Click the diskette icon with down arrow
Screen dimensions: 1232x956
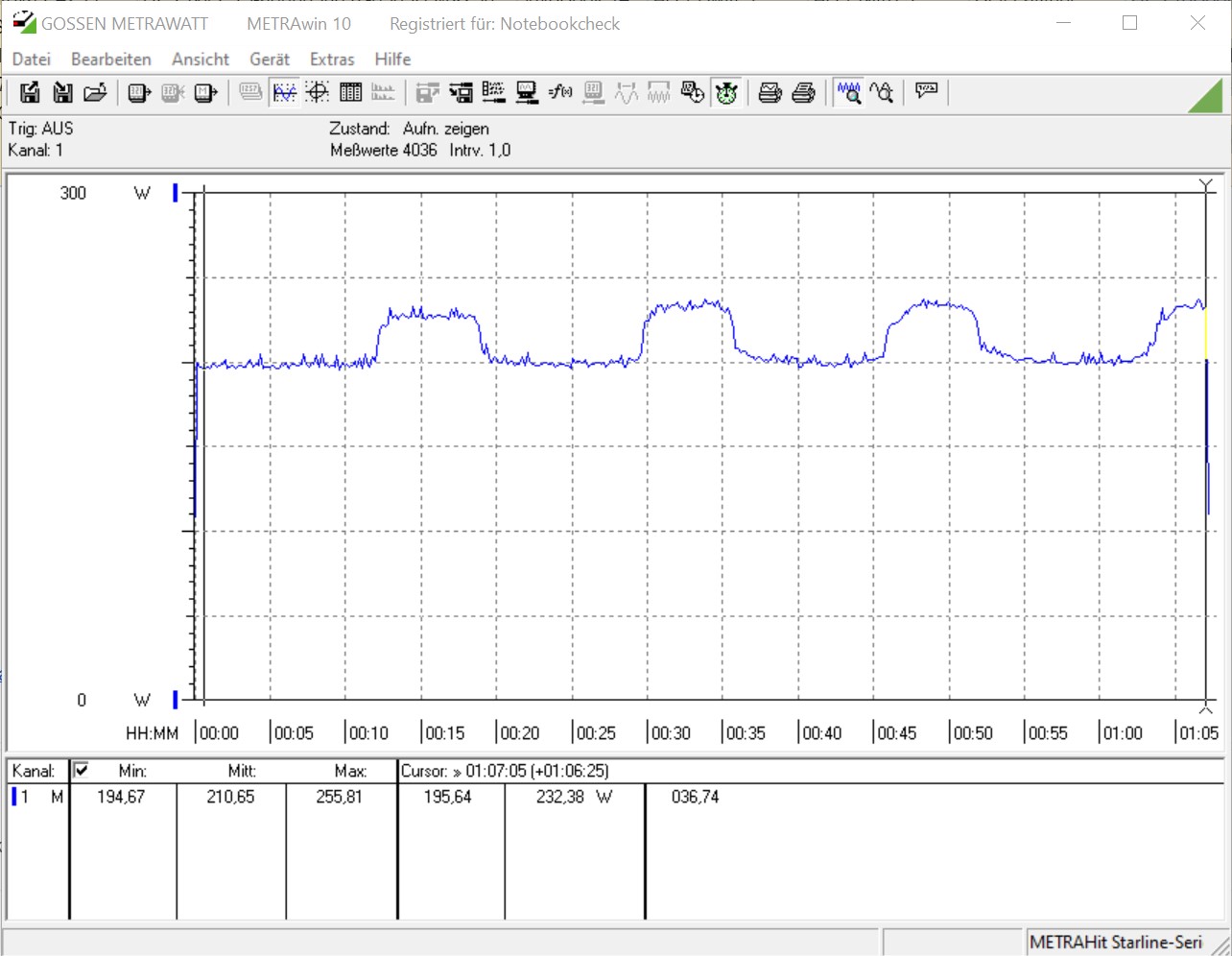(x=62, y=92)
